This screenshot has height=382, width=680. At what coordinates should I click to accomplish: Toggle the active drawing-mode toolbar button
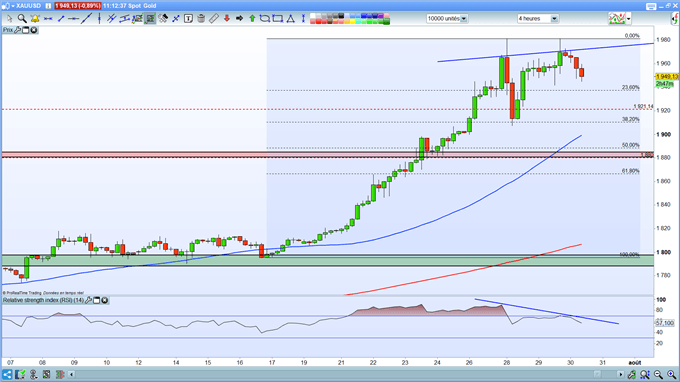coord(150,19)
